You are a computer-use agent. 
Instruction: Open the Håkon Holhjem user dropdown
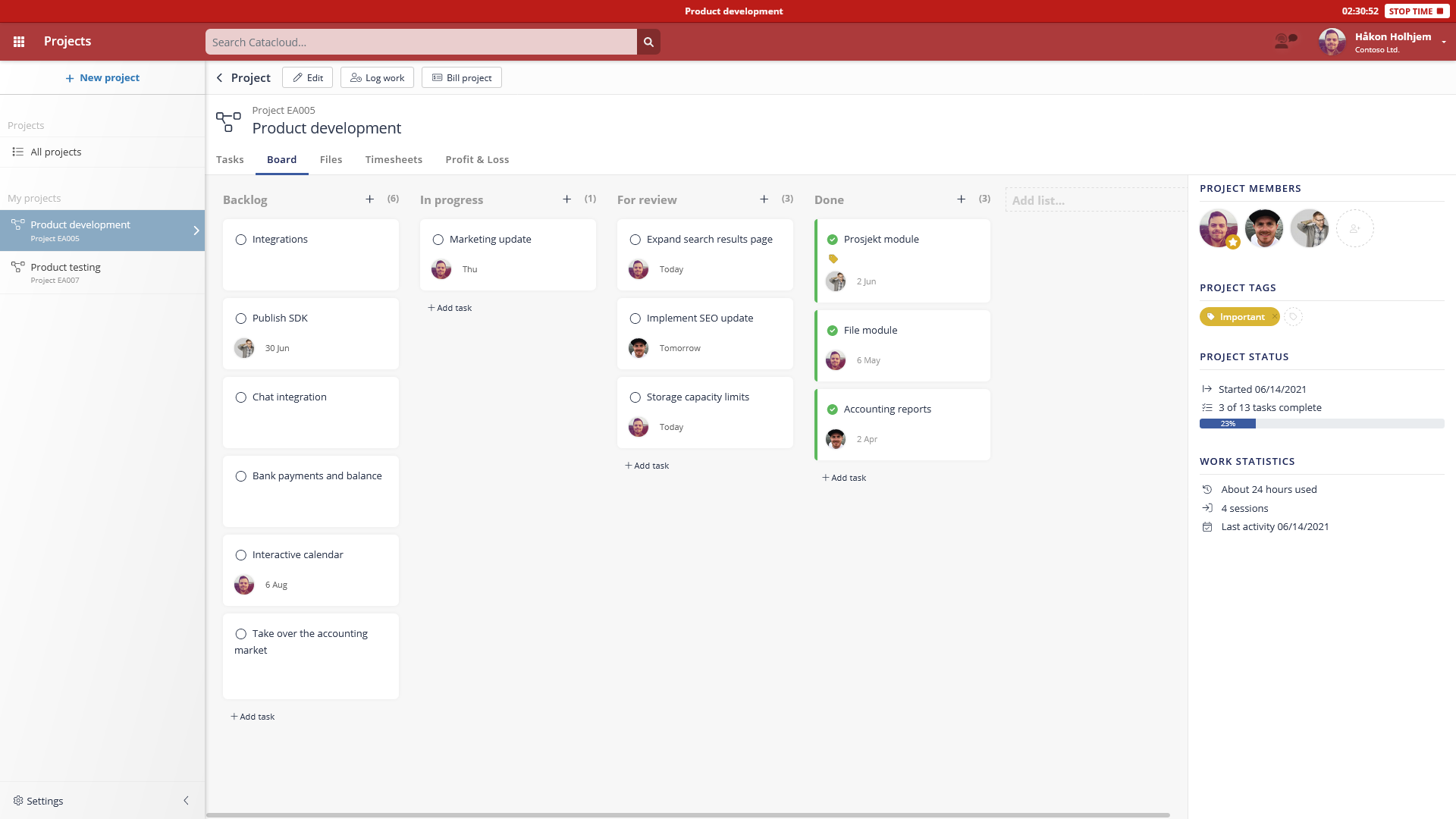(x=1443, y=42)
